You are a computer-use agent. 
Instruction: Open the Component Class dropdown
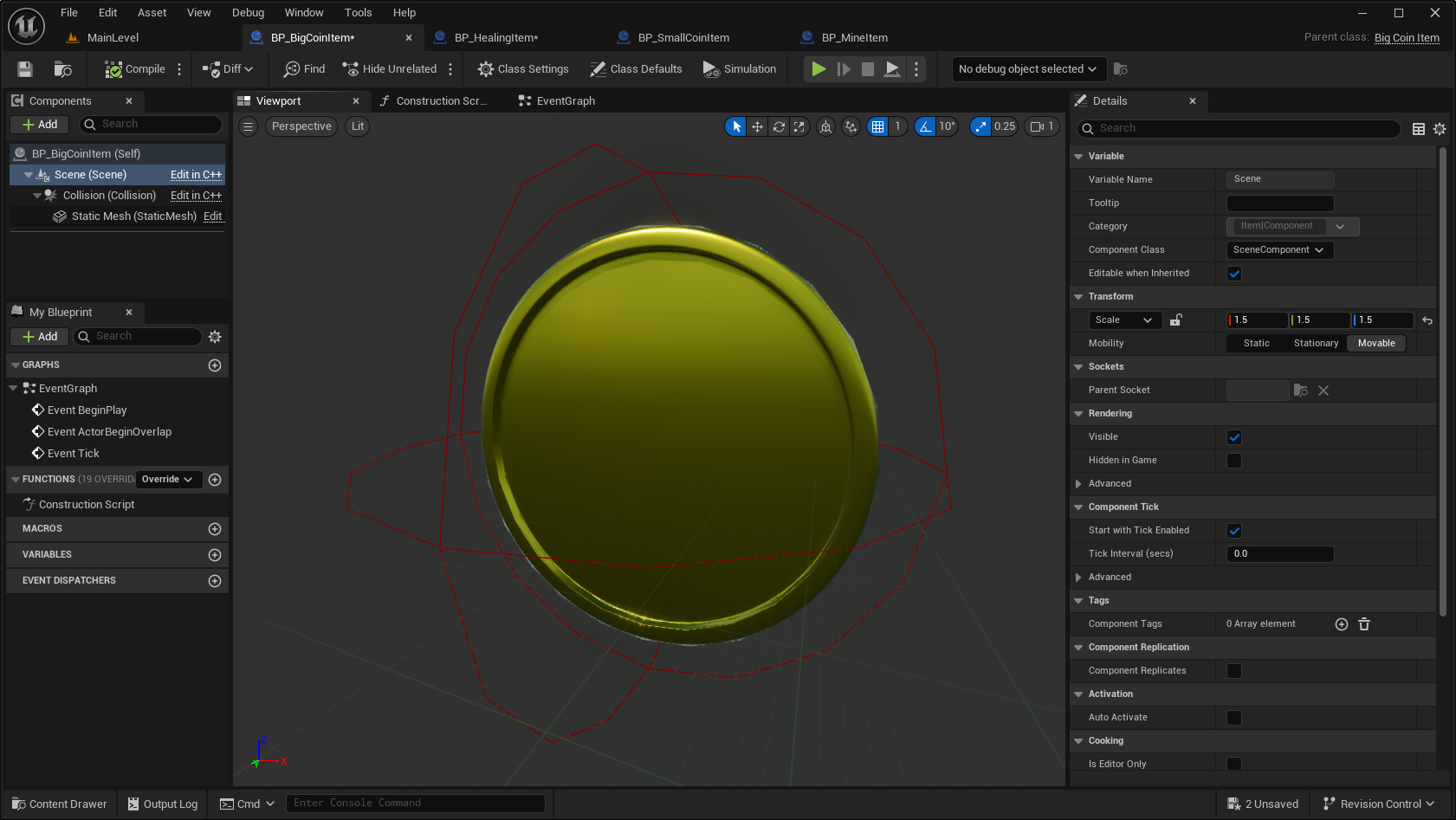pos(1279,250)
